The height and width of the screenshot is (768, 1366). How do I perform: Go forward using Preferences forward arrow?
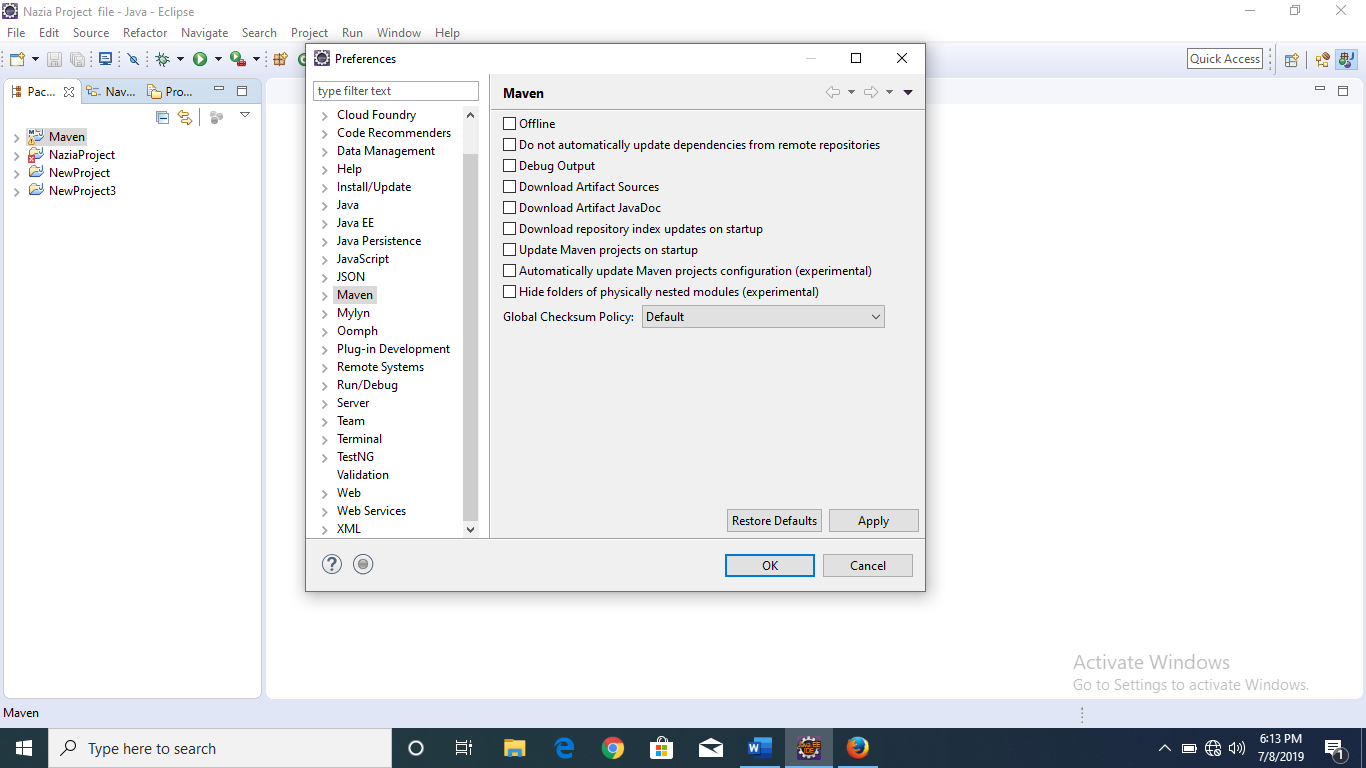pos(871,92)
